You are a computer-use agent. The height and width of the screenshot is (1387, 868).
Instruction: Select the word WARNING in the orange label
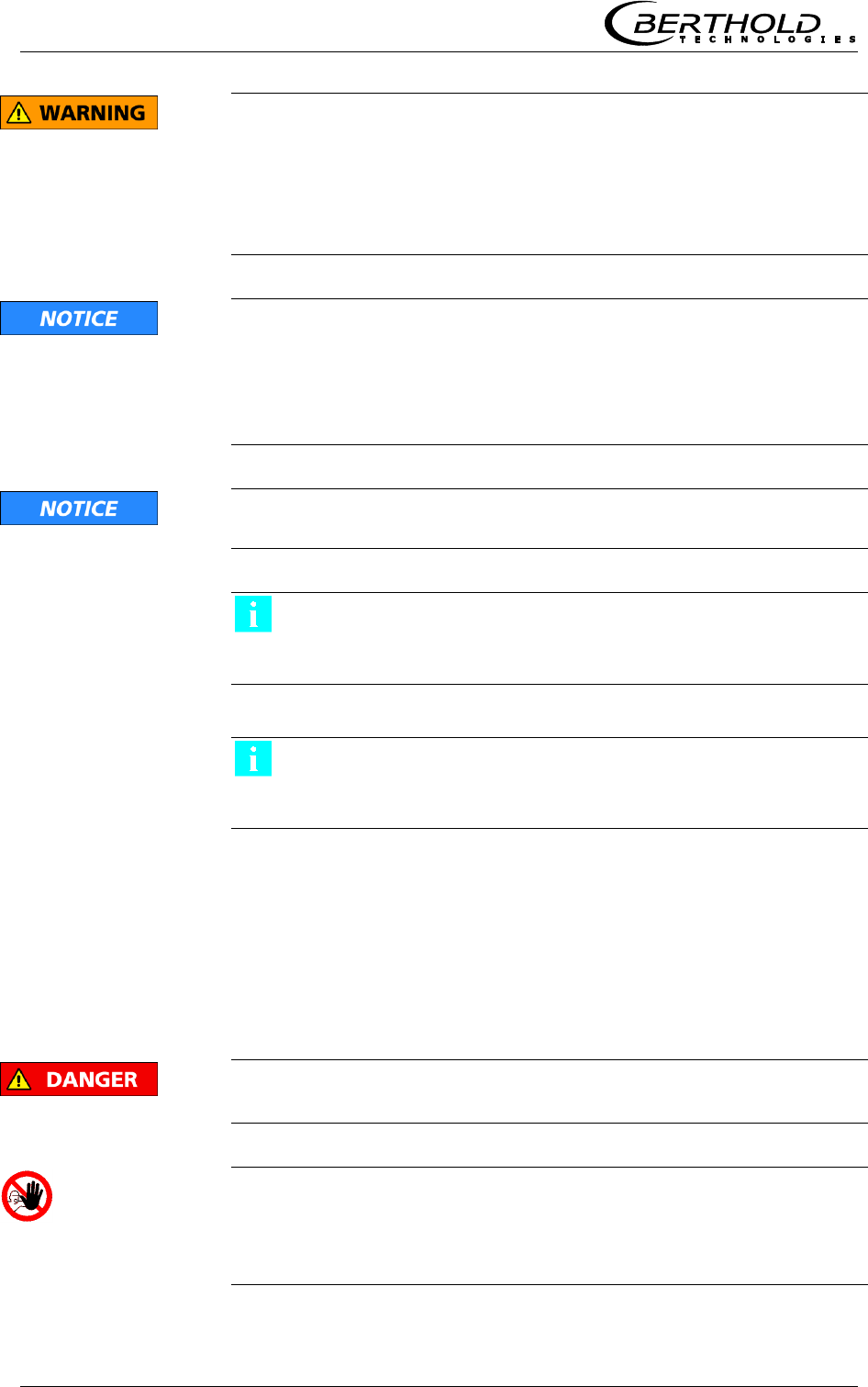click(x=93, y=113)
